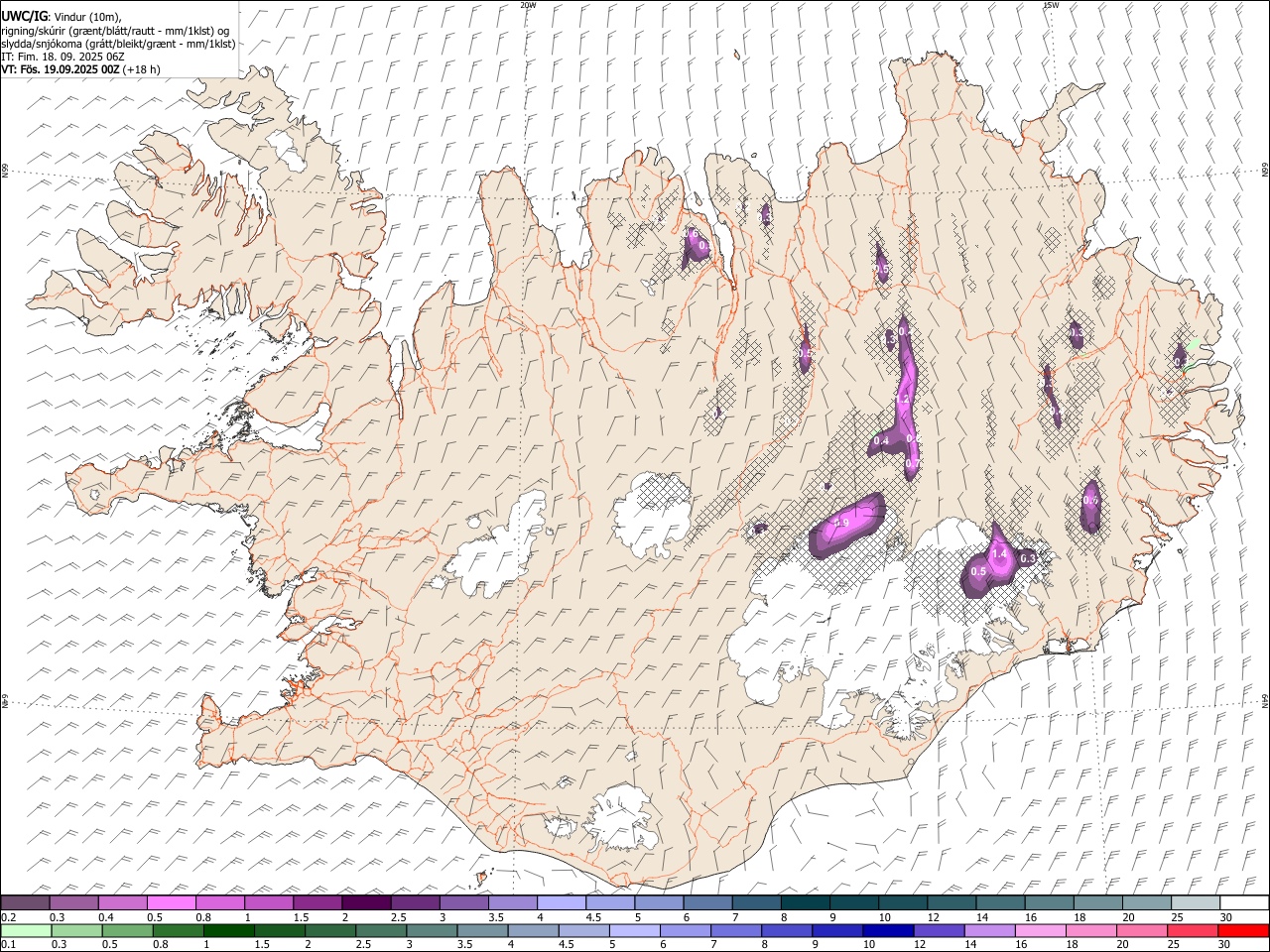Click the '30' label in the top legend row
The height and width of the screenshot is (952, 1270).
point(1226,917)
